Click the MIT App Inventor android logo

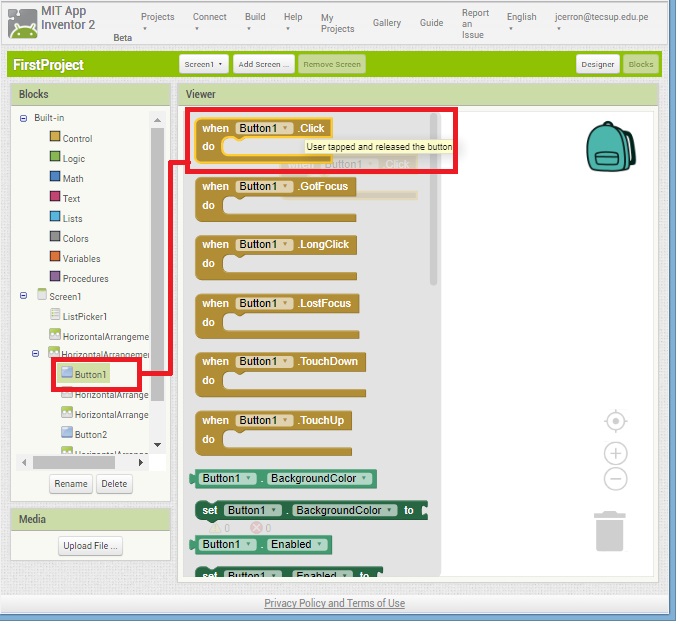22,23
